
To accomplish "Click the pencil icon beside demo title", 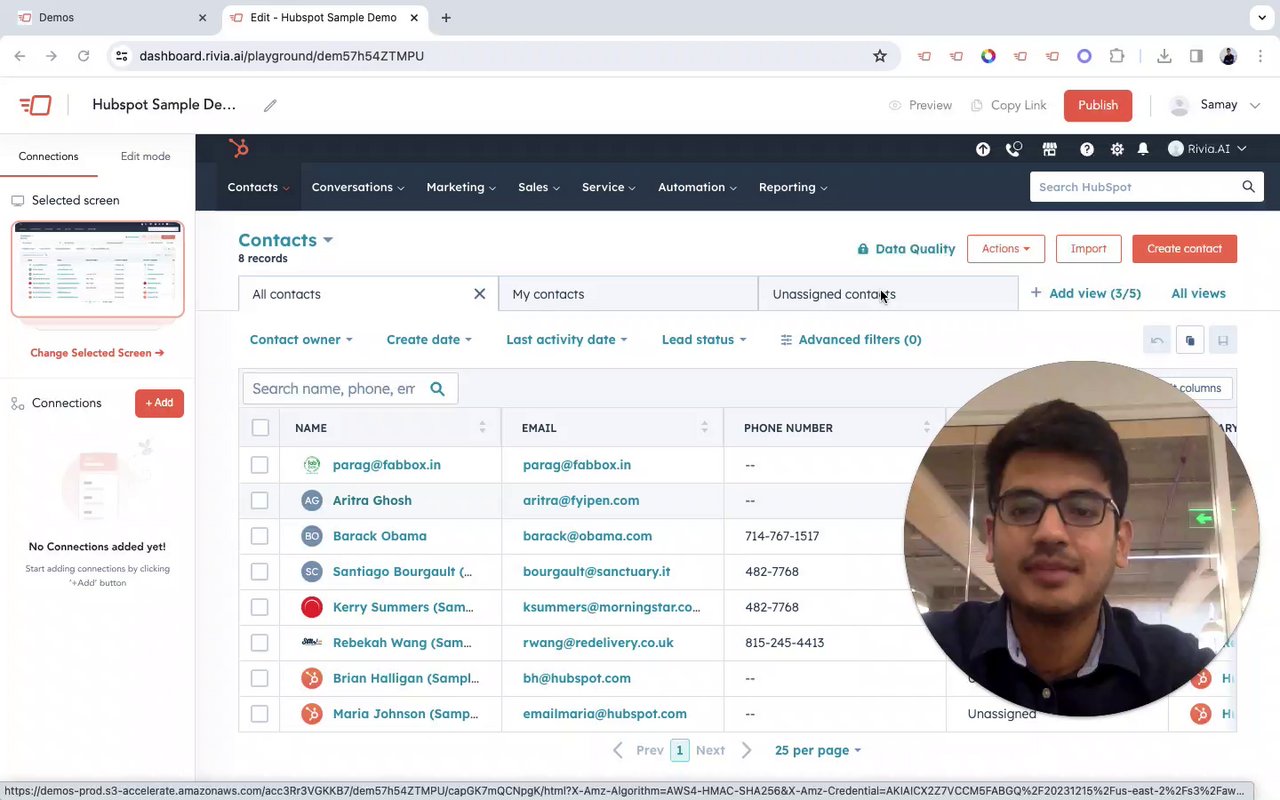I will [x=270, y=105].
